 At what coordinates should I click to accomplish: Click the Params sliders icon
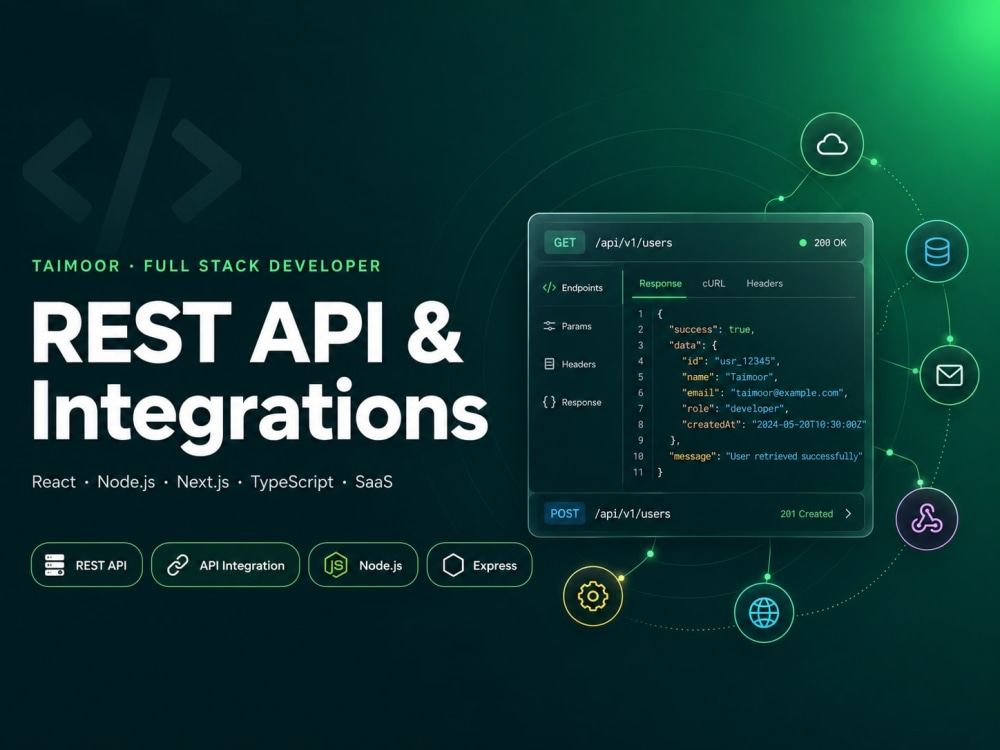click(x=549, y=326)
